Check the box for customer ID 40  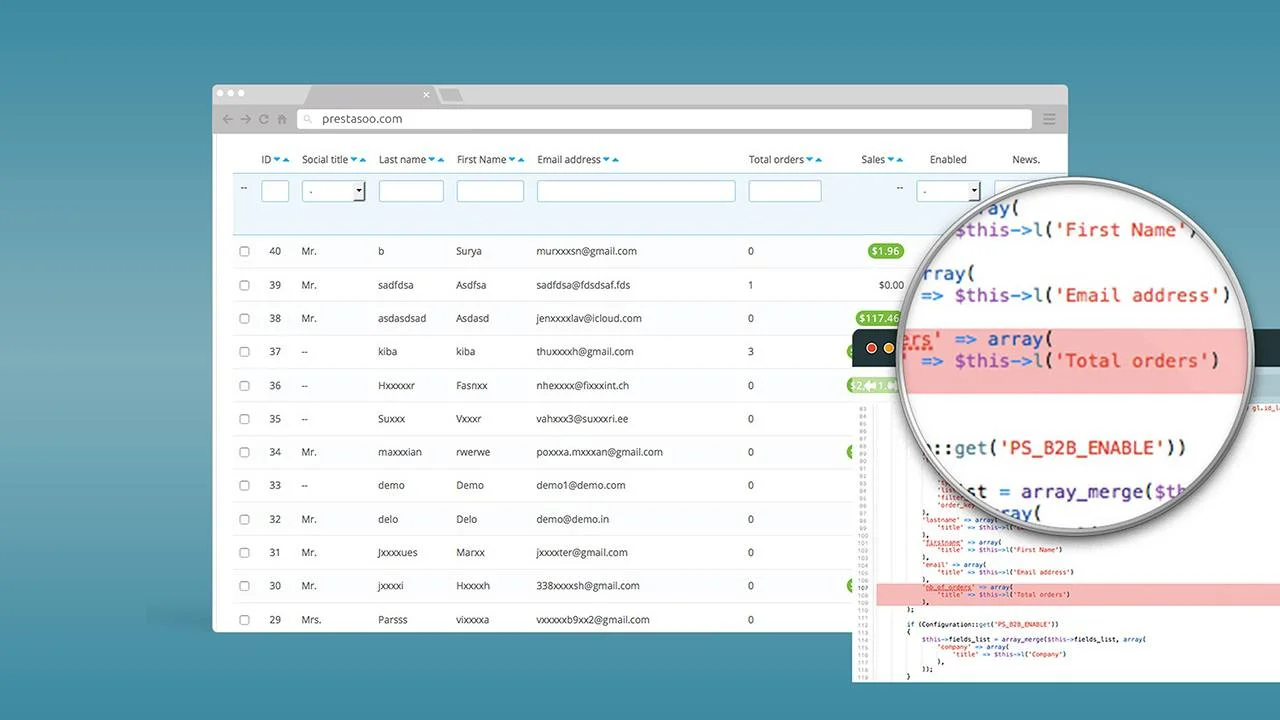pyautogui.click(x=244, y=252)
